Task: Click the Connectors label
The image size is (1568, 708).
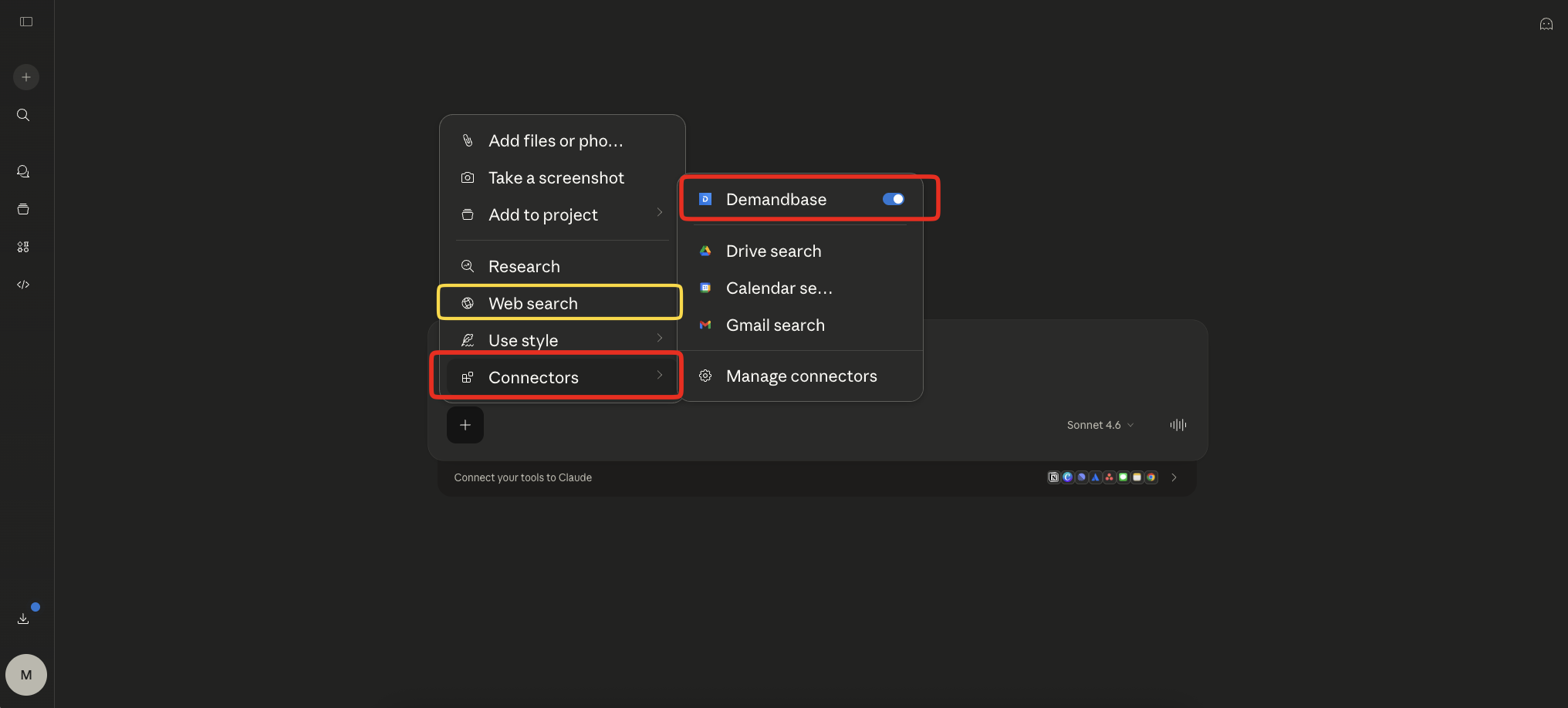Action: point(533,377)
